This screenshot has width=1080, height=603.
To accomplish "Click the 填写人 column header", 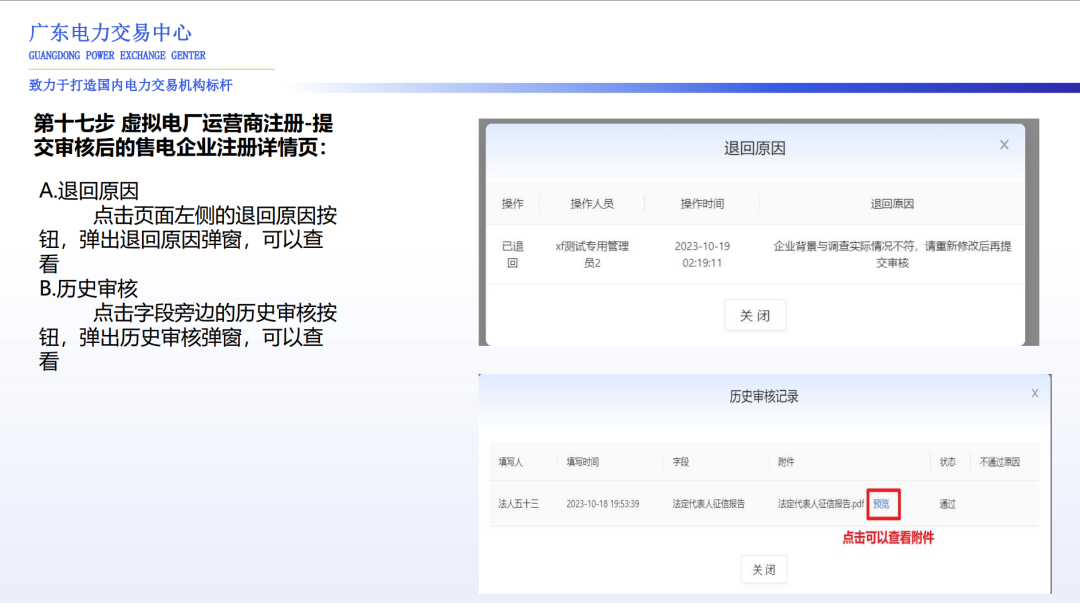I will (x=509, y=461).
